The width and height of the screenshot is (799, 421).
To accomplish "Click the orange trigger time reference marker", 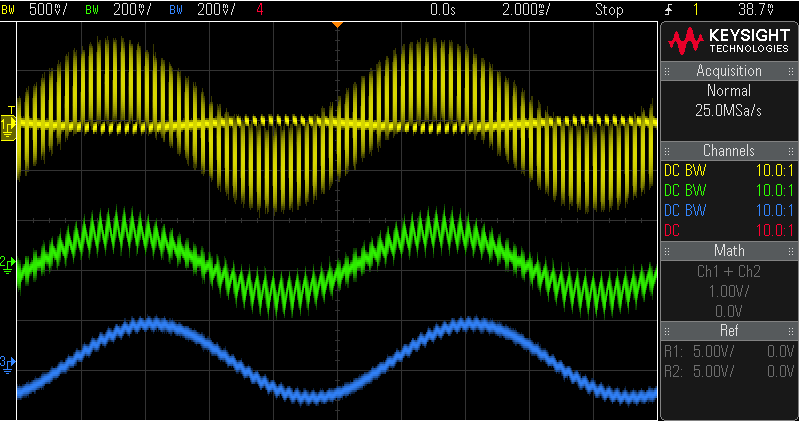I will (x=337, y=23).
